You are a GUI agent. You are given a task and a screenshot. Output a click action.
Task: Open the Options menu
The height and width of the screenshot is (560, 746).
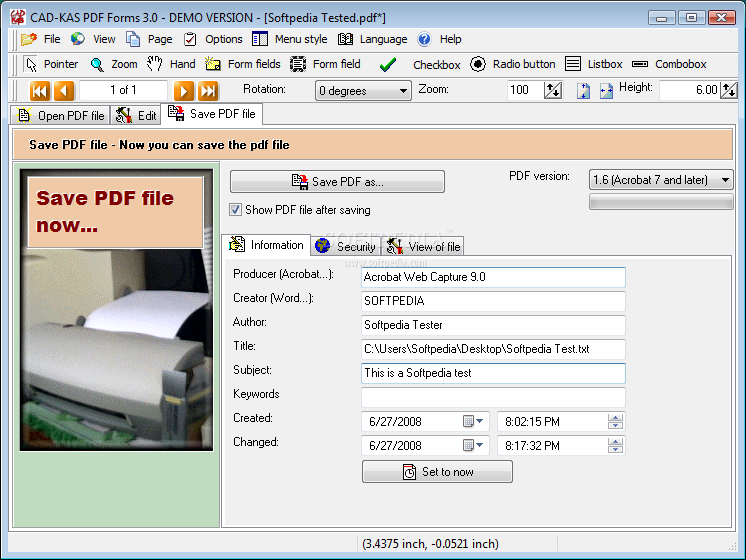pos(213,39)
